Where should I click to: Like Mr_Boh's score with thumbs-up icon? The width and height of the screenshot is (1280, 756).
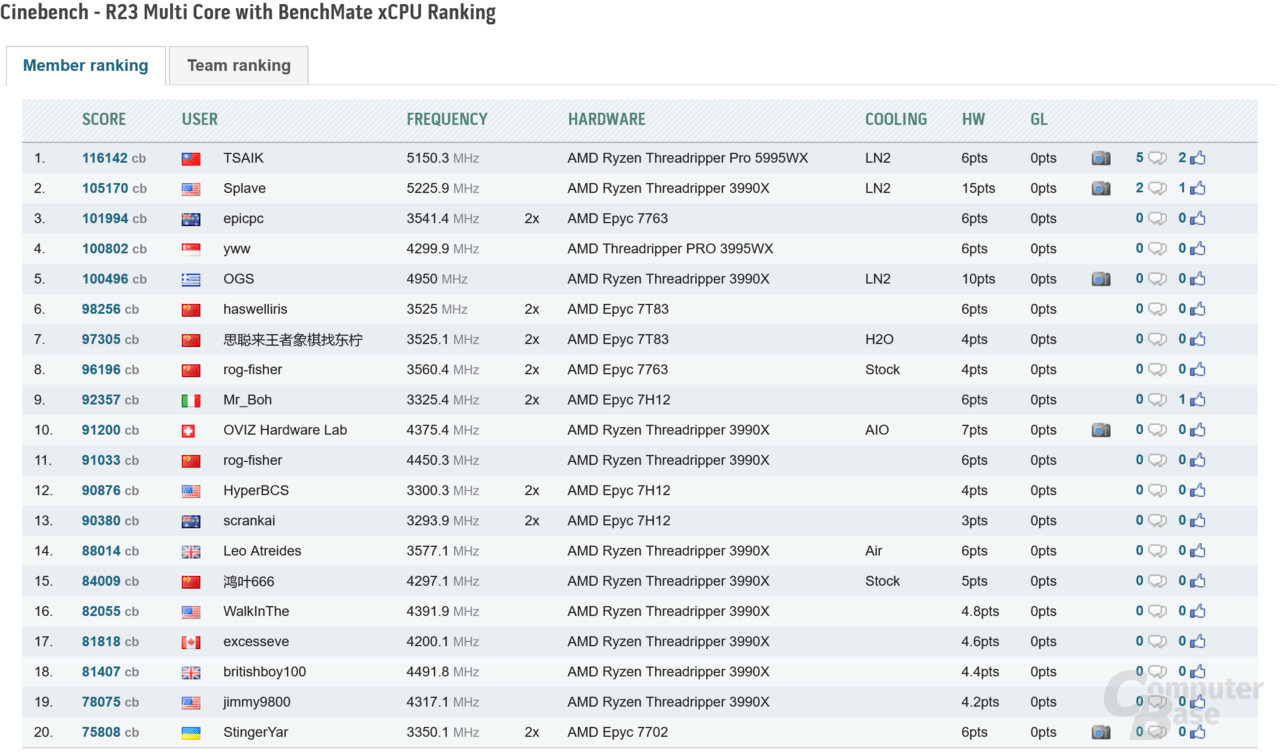(x=1198, y=399)
